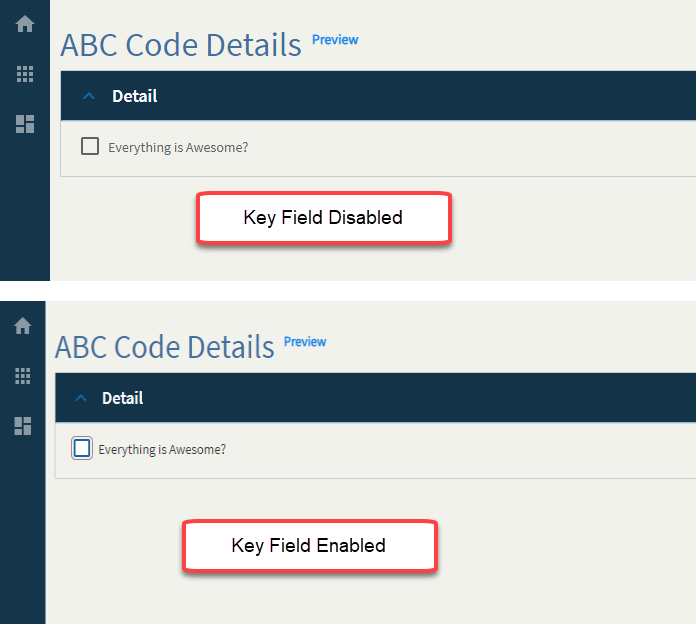Collapse the bottom Detail section chevron

pos(81,398)
